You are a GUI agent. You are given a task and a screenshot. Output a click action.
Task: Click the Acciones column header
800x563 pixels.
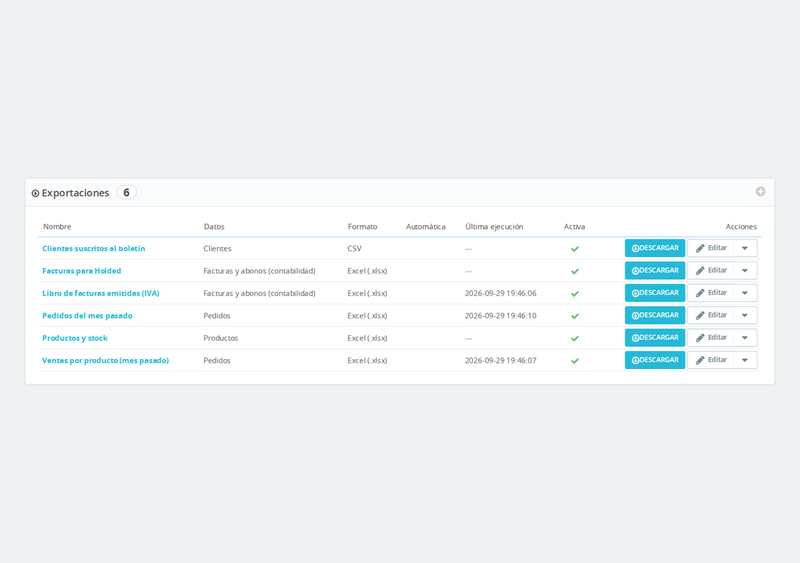(x=741, y=227)
